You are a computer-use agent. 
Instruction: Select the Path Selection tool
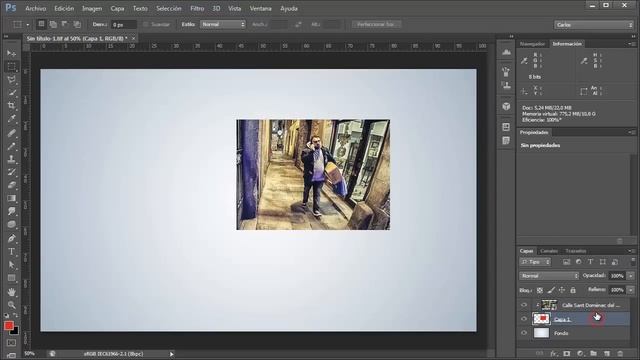(11, 265)
